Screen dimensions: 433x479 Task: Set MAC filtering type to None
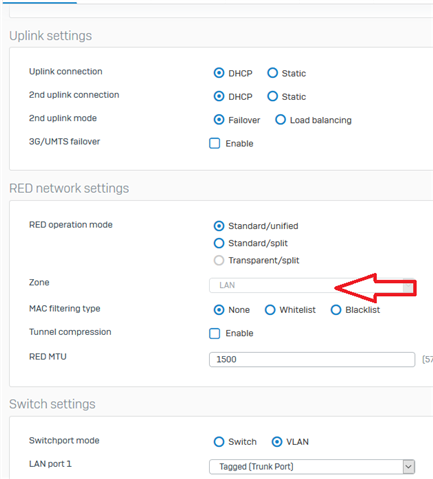click(219, 310)
